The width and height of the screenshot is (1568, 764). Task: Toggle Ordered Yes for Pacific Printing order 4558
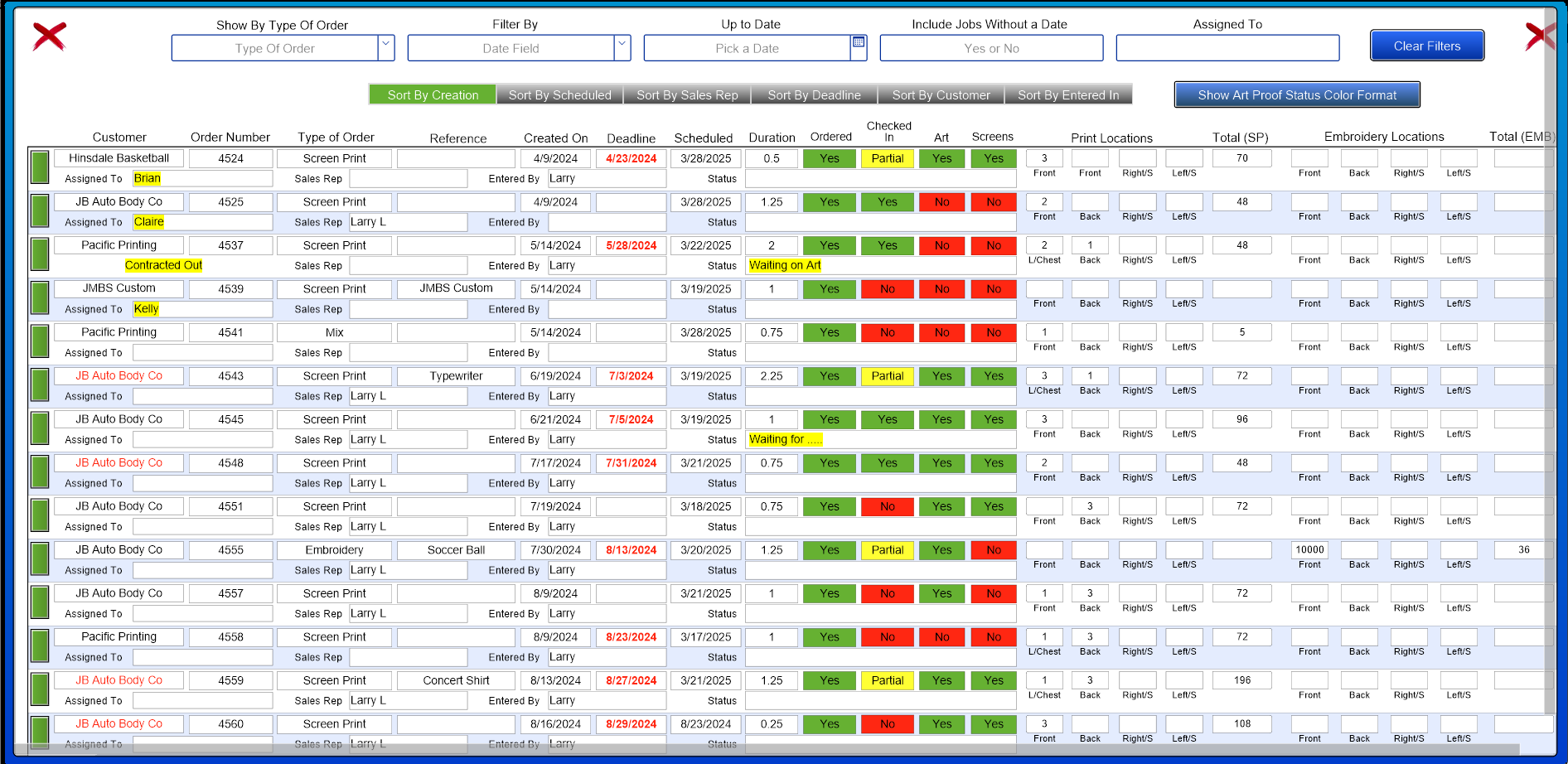(829, 636)
